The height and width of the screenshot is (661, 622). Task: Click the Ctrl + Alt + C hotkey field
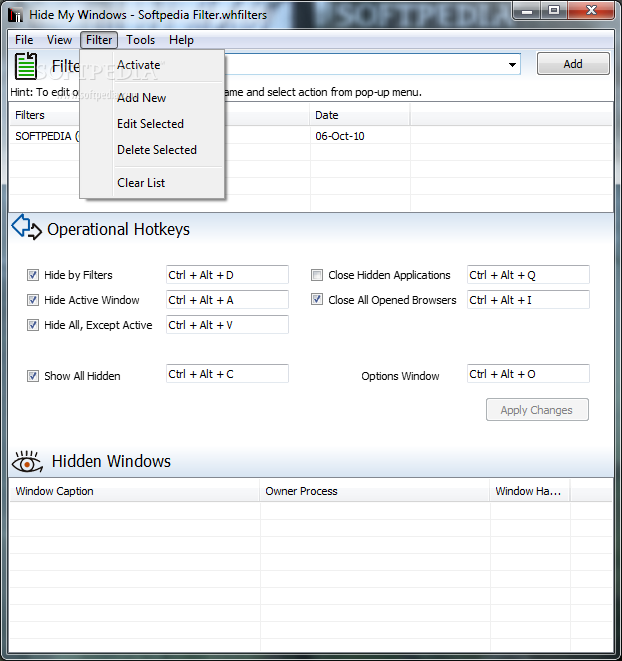point(227,374)
